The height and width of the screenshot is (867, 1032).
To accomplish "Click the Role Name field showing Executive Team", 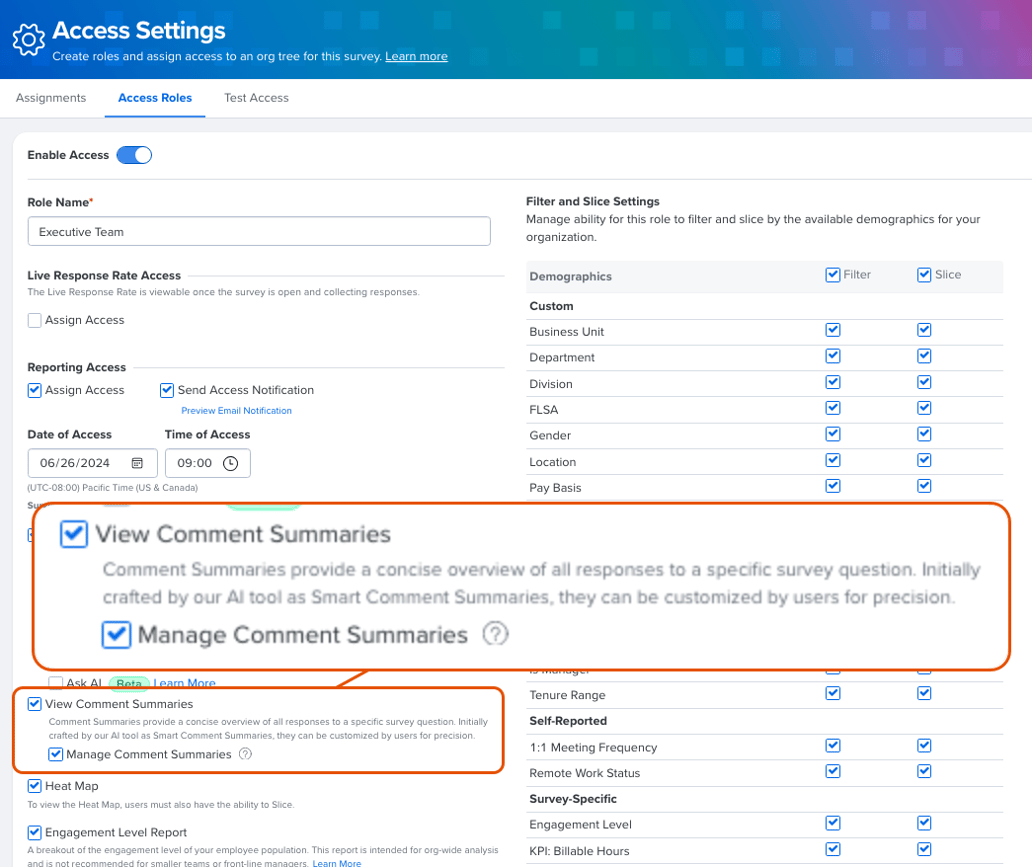I will [x=259, y=231].
